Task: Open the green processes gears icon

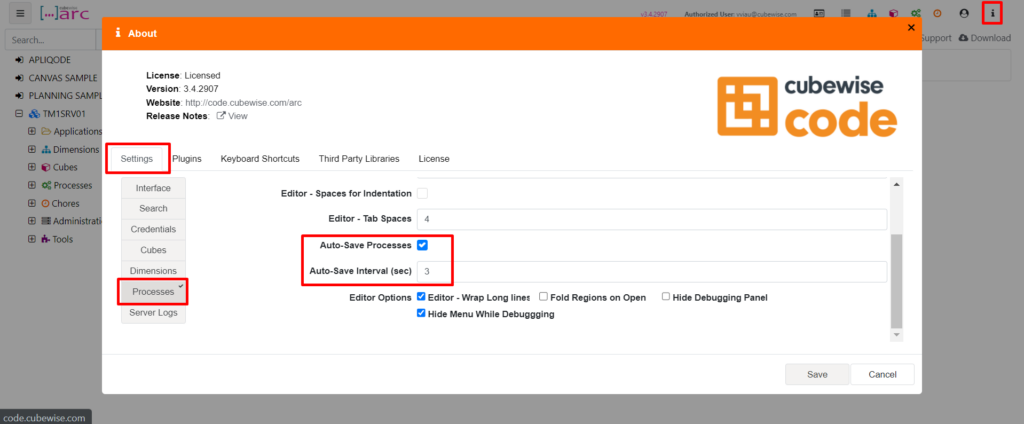Action: pos(915,14)
